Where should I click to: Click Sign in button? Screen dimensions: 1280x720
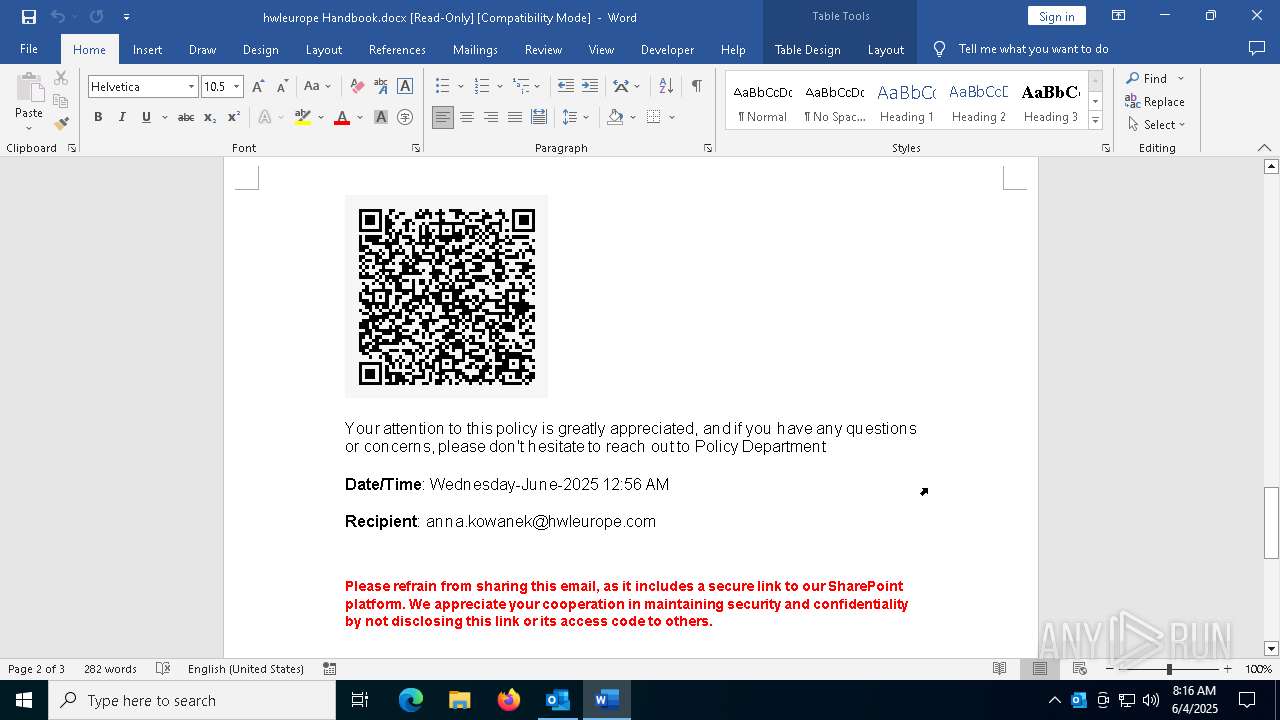tap(1056, 16)
